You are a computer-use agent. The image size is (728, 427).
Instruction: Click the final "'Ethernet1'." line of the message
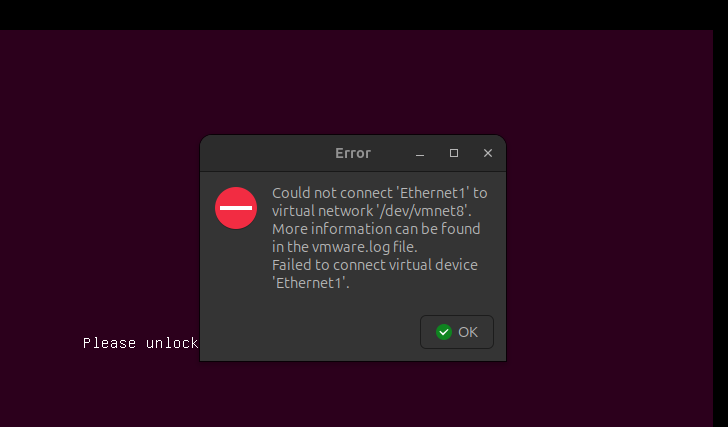tap(311, 283)
